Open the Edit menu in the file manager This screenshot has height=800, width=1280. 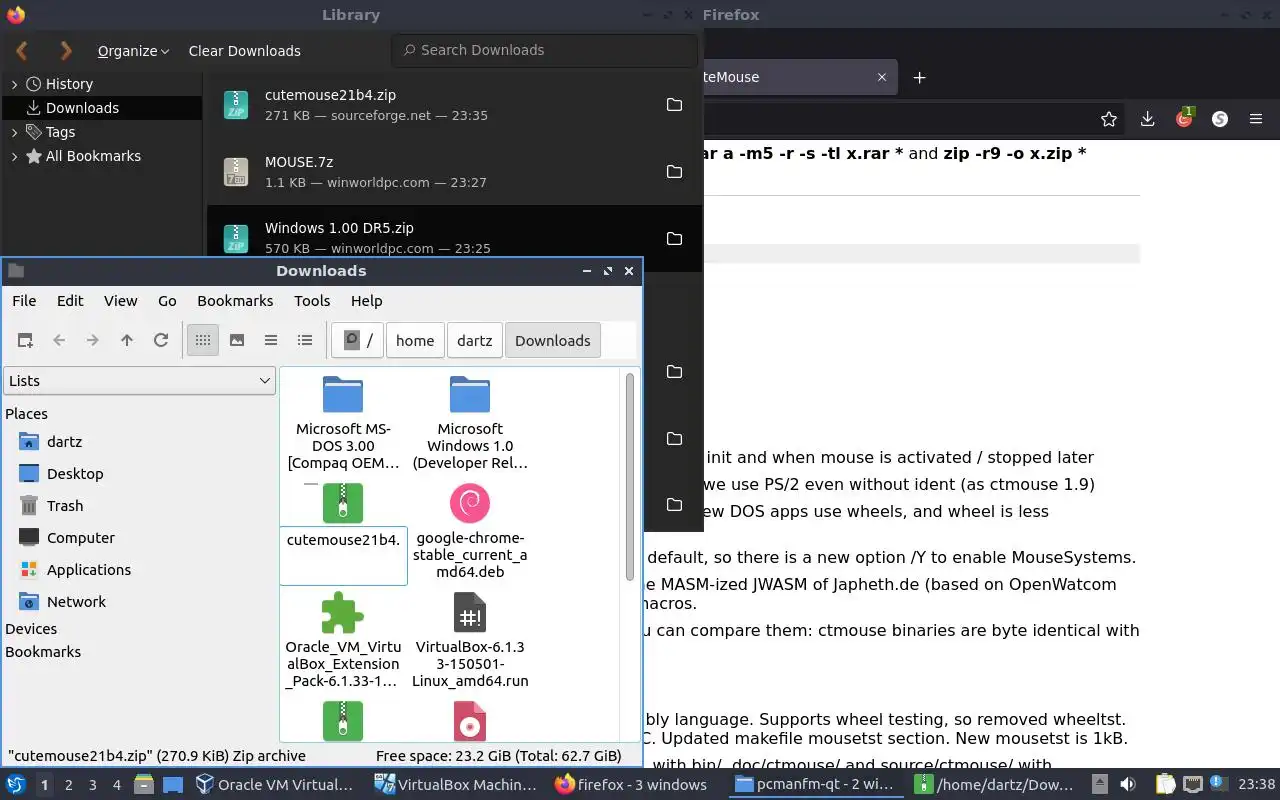70,301
